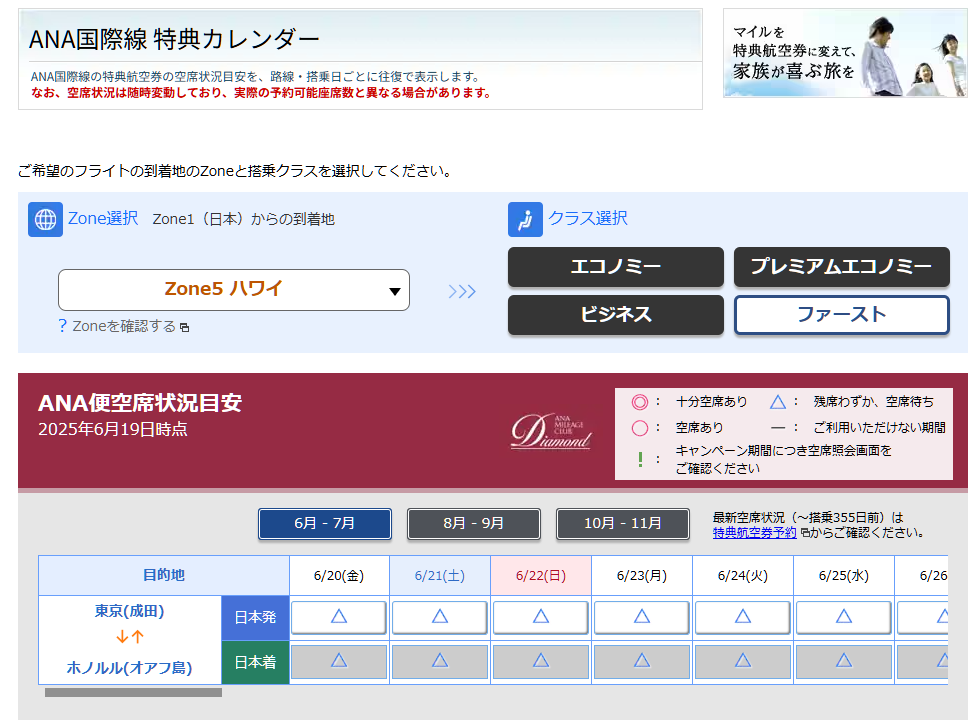Click the 6/21(土) date header
The image size is (973, 725).
coord(440,575)
